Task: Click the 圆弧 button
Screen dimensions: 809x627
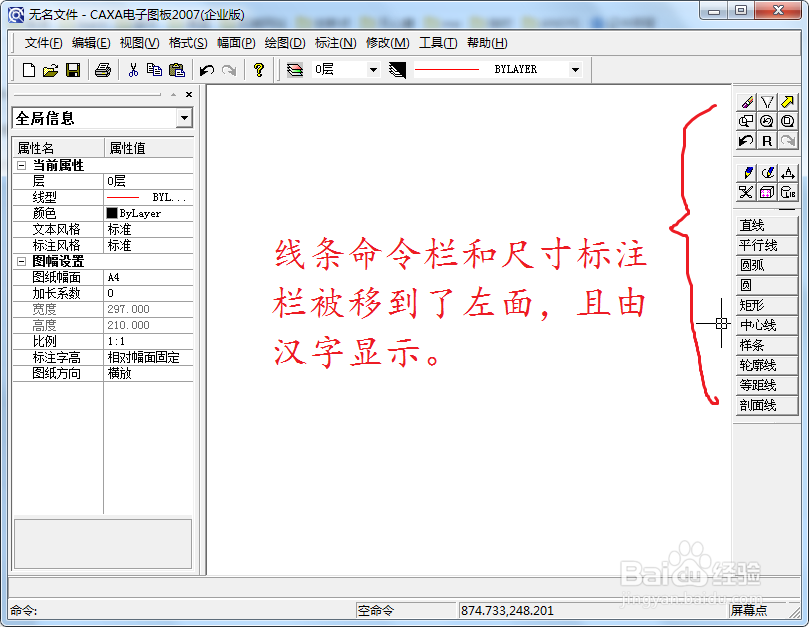Action: [x=767, y=266]
